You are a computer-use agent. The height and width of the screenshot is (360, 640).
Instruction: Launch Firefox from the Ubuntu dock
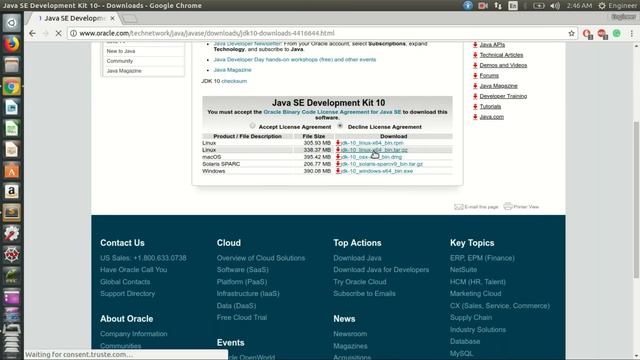[11, 44]
